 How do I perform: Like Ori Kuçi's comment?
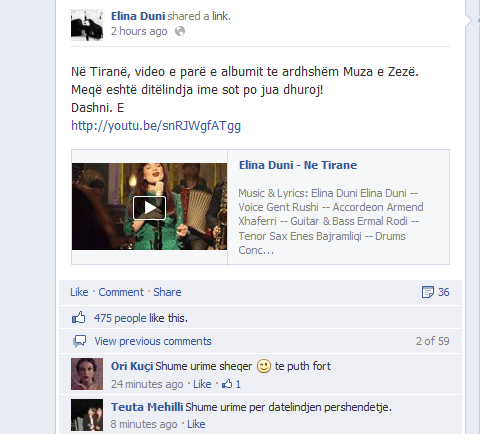[x=202, y=384]
